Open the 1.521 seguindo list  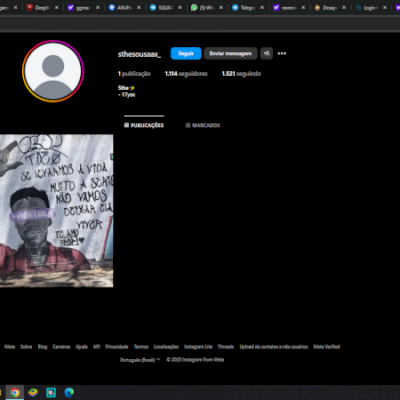click(241, 74)
